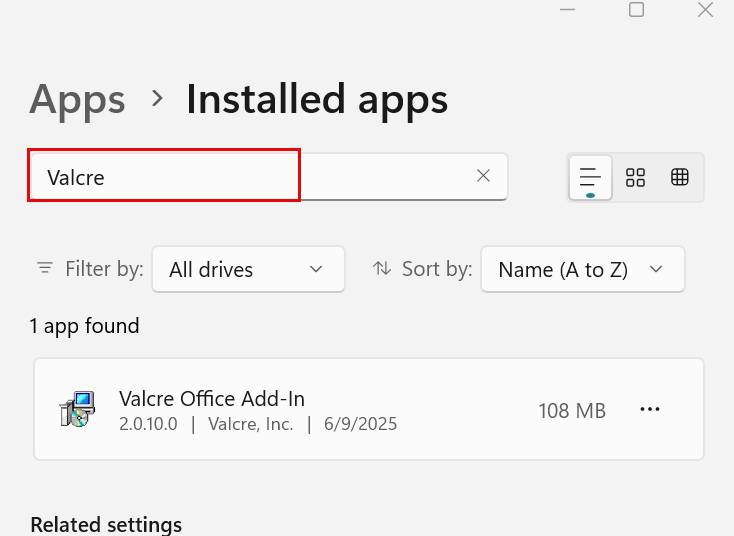The height and width of the screenshot is (536, 734).
Task: Switch to table view layout
Action: (680, 177)
